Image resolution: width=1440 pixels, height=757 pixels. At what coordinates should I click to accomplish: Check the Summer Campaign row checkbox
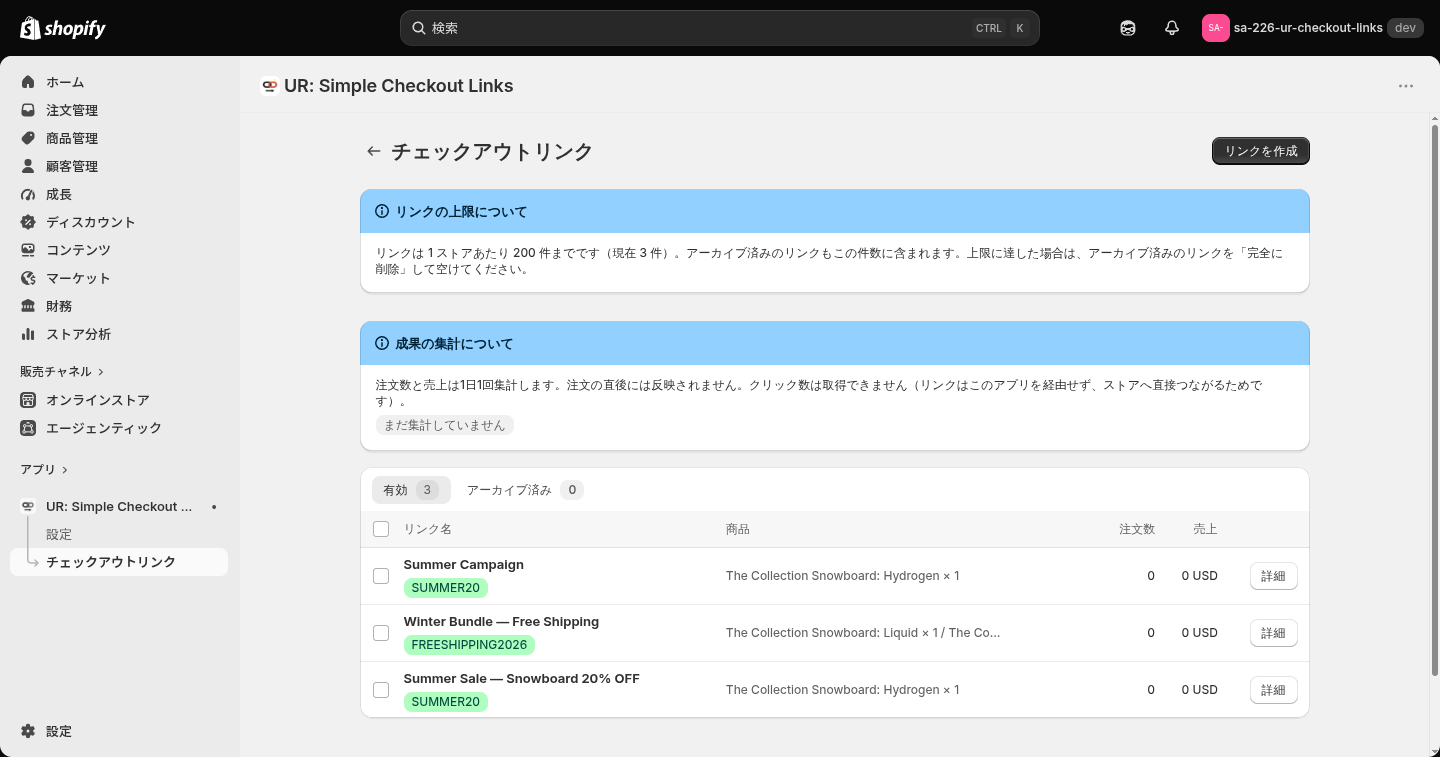381,576
